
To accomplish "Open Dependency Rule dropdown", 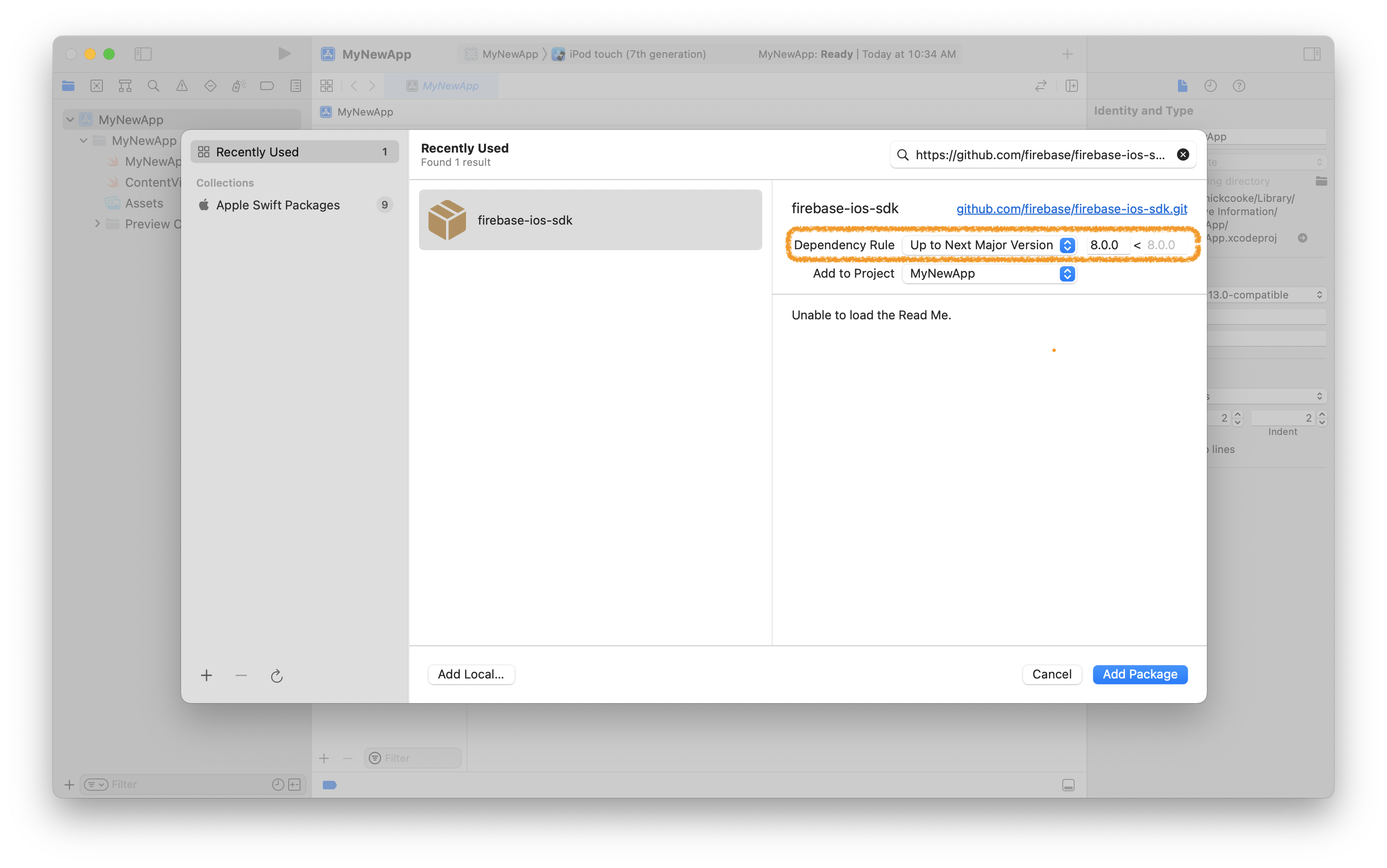I will pos(989,245).
